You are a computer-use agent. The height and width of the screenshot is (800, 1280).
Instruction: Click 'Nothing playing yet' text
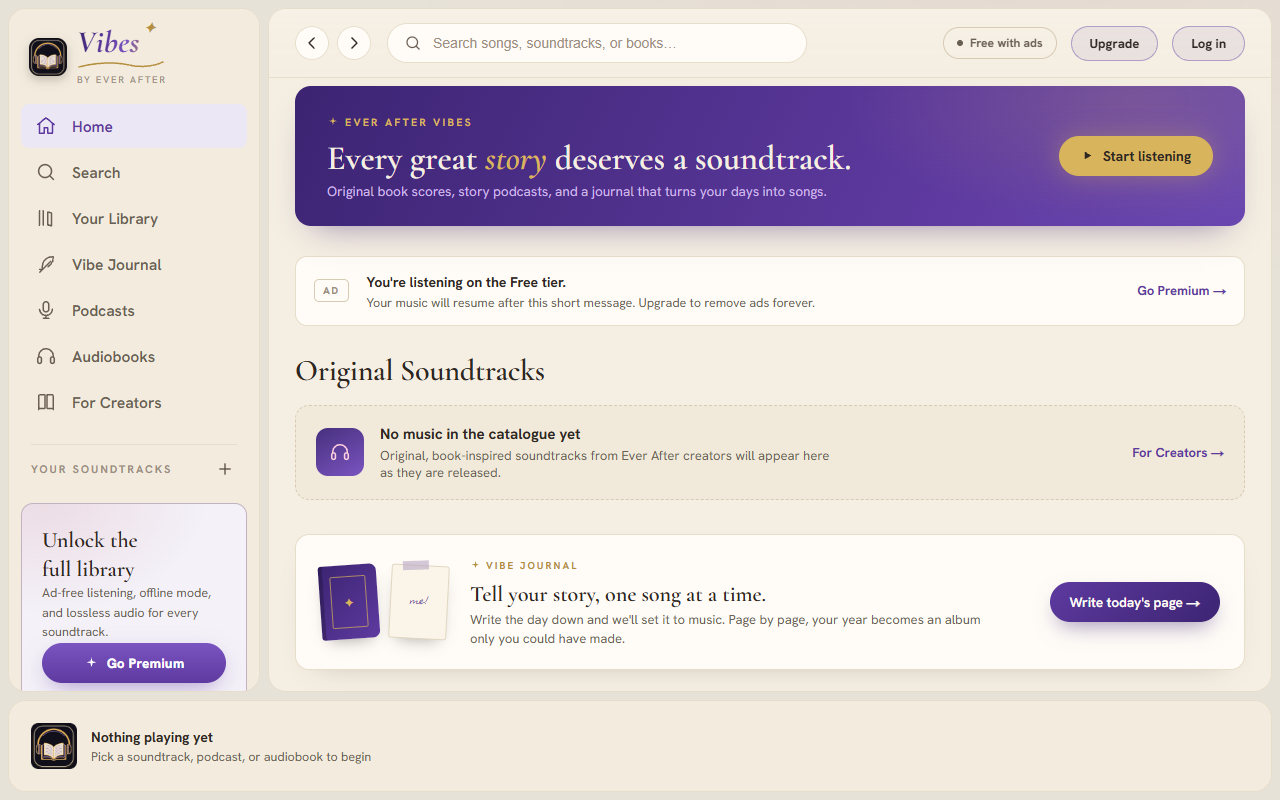[x=152, y=737]
